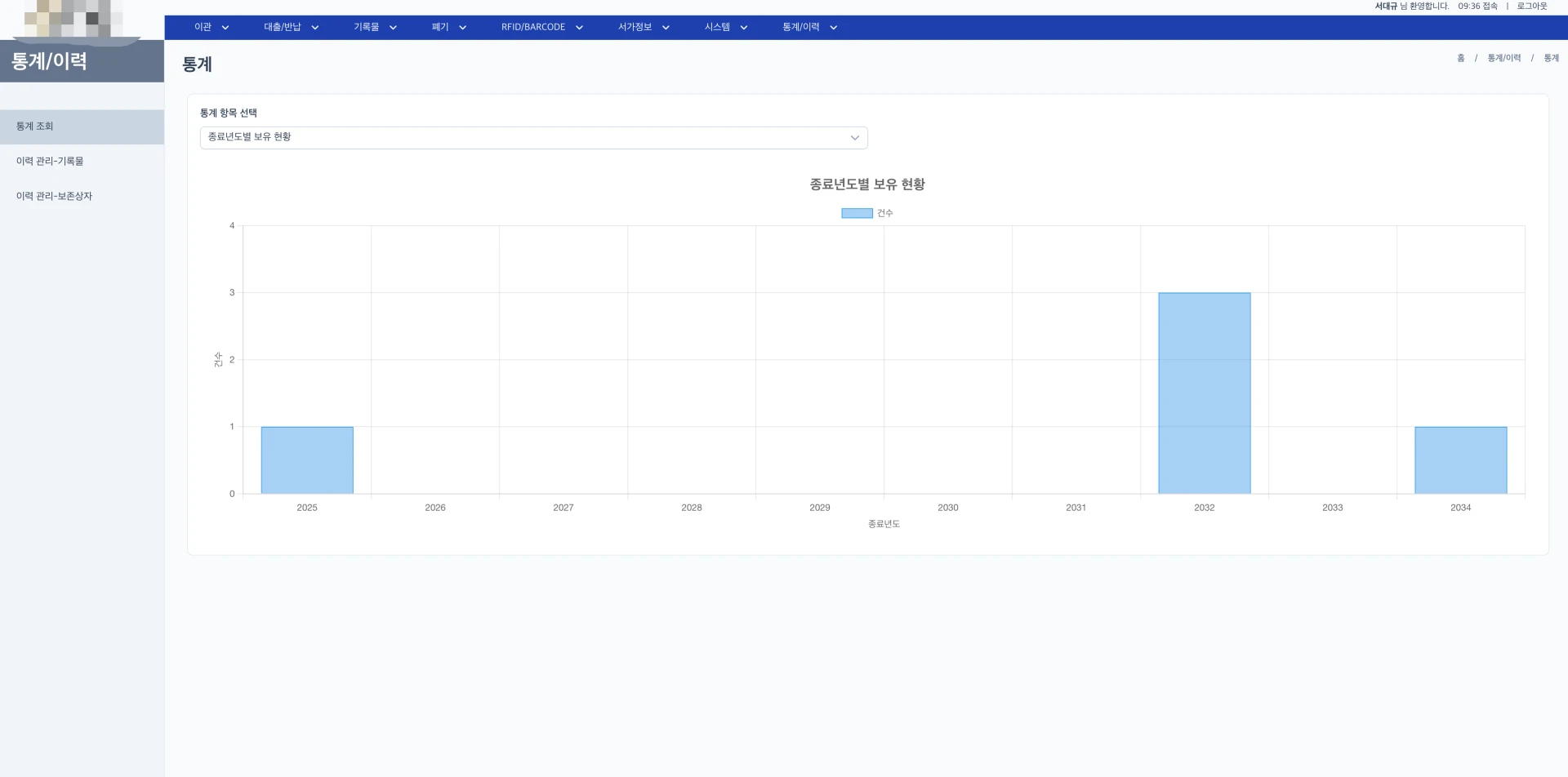Select the 2034 chart bar
1568x777 pixels.
click(1460, 460)
